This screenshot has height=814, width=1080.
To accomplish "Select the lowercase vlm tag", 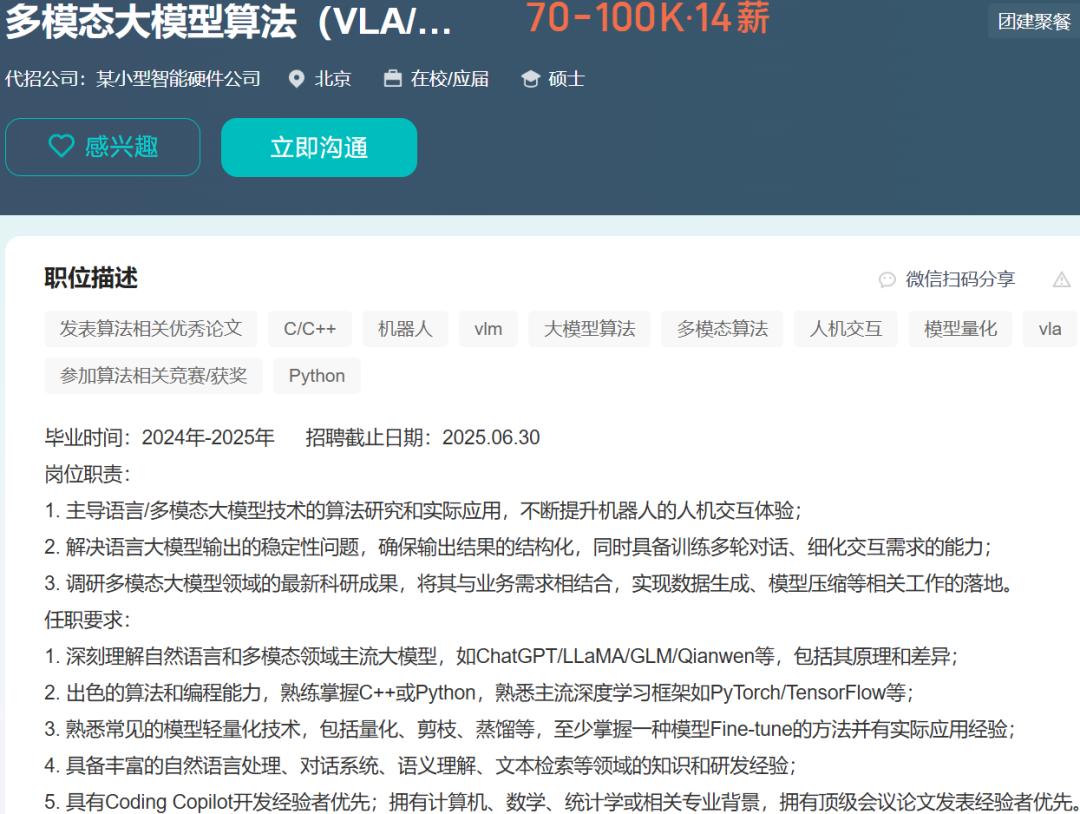I will 488,329.
